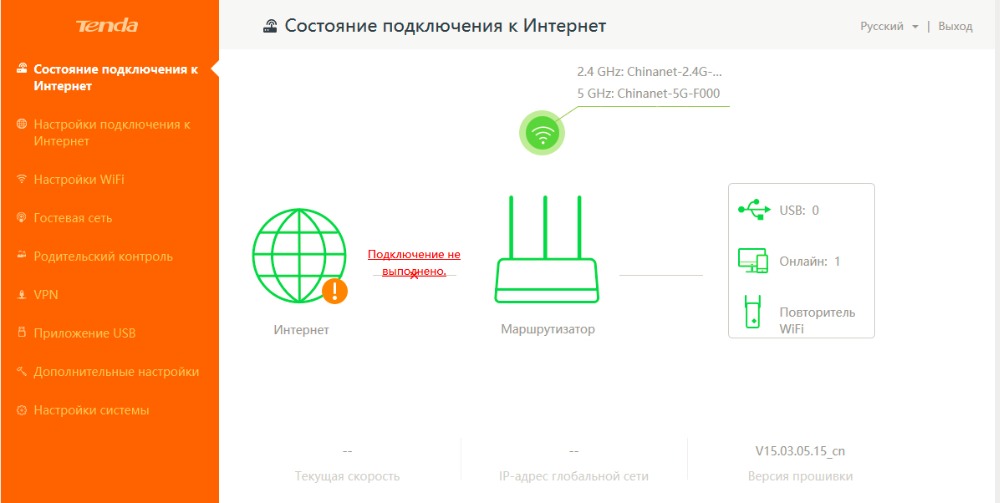The image size is (1000, 503).
Task: Click the guest network sidebar icon
Action: pos(22,218)
